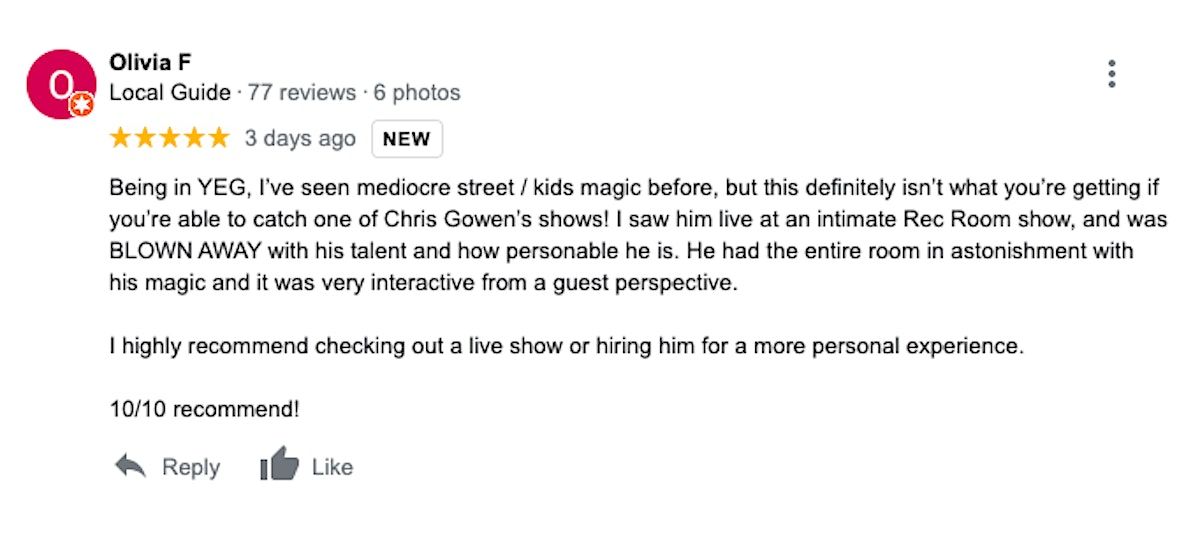Viewport: 1200px width, 533px height.
Task: Open reviewer name Olivia F
Action: [x=150, y=62]
